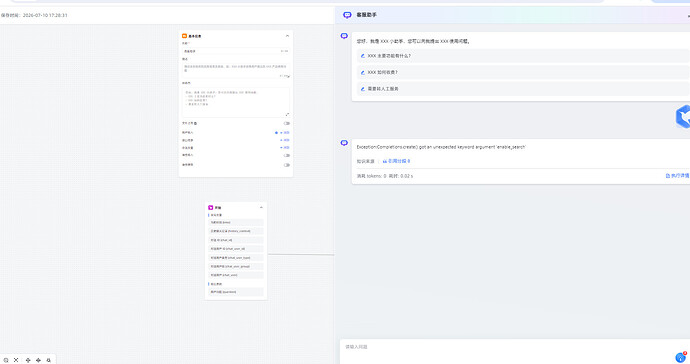The width and height of the screenshot is (690, 364).
Task: Select the {chat_user_type} variable row
Action: coord(236,258)
